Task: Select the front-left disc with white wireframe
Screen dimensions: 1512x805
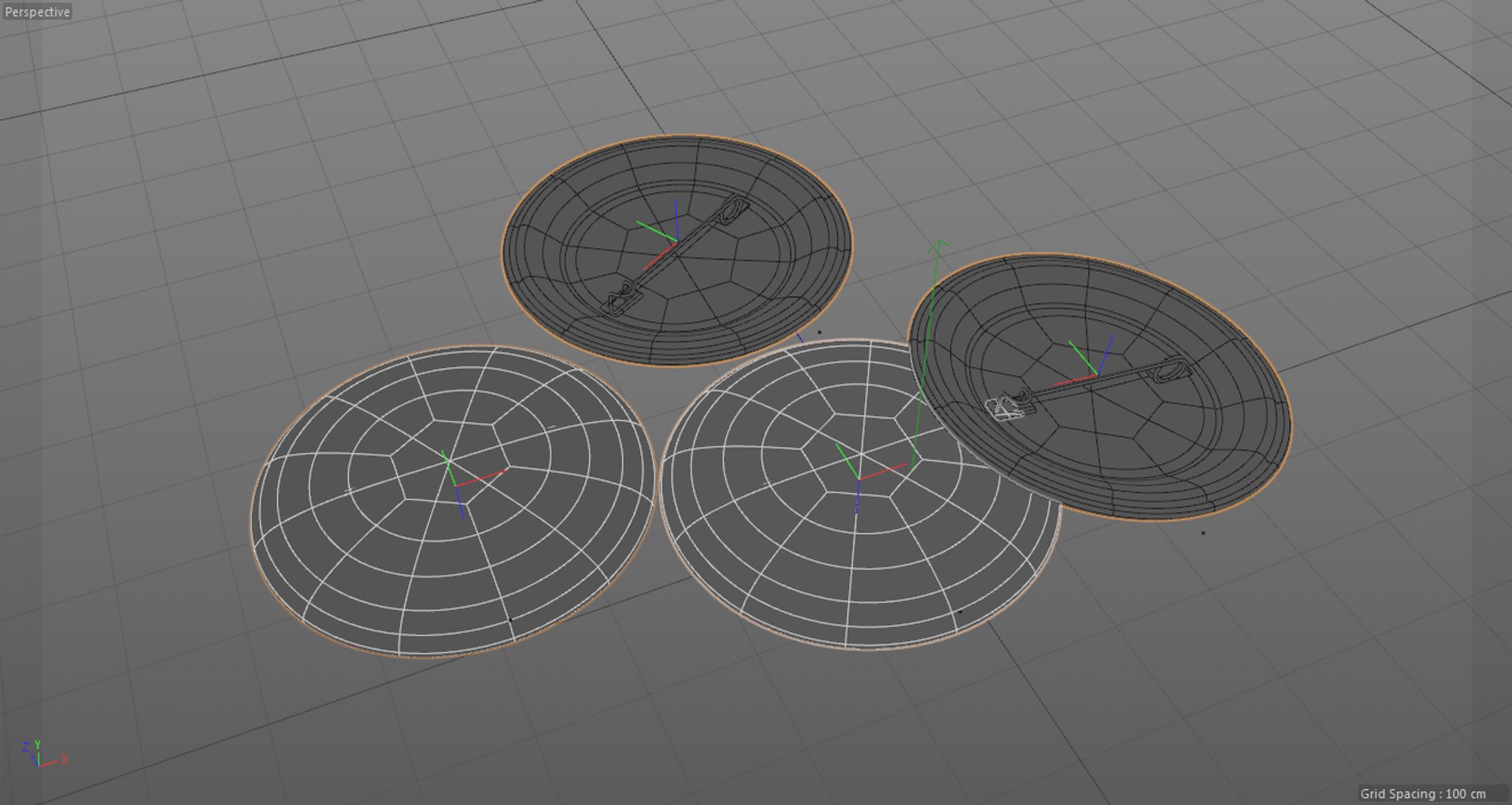Action: point(453,500)
